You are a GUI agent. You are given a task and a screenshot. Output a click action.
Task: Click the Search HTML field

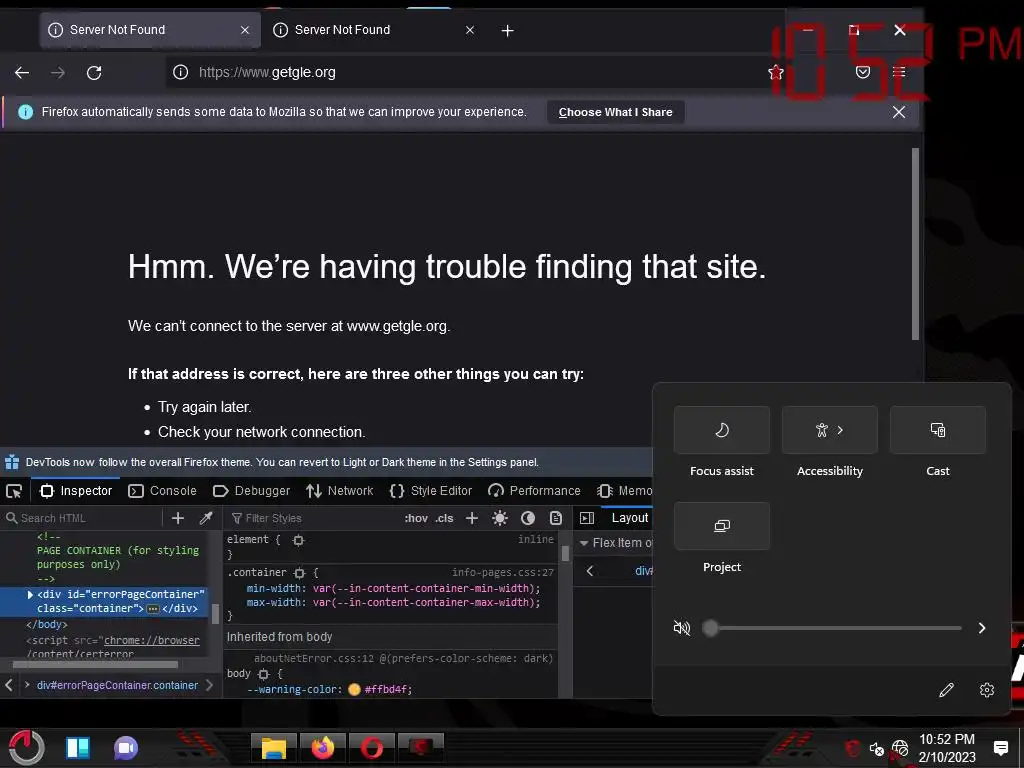click(84, 519)
